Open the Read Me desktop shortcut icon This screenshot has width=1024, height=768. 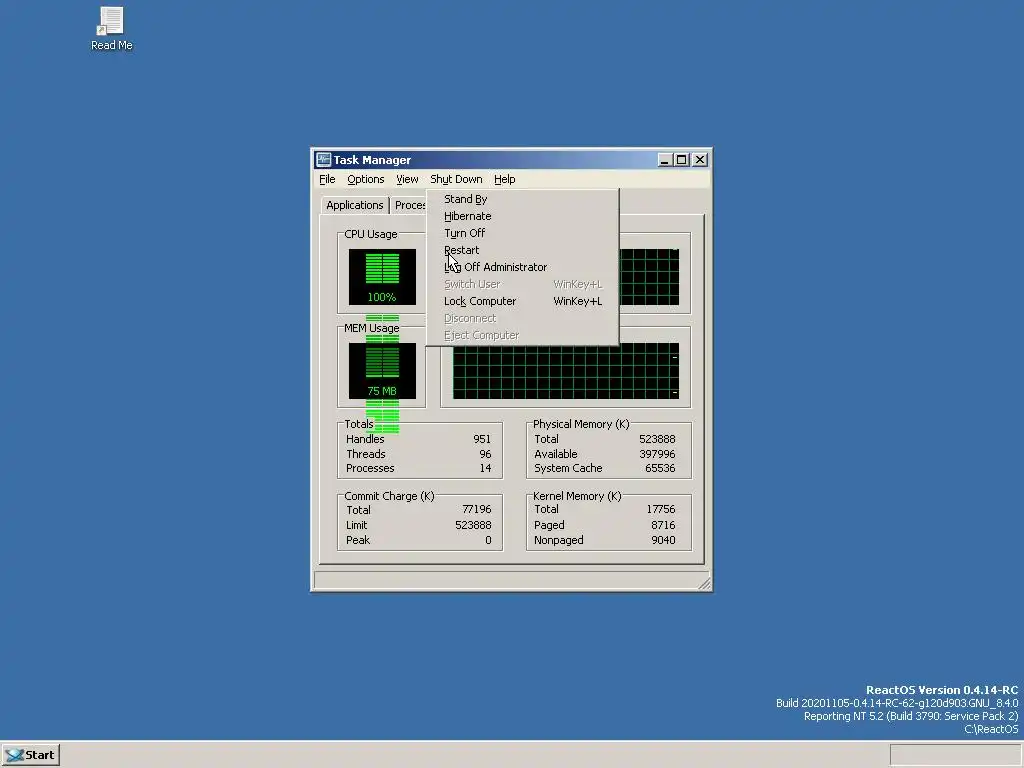[x=111, y=29]
